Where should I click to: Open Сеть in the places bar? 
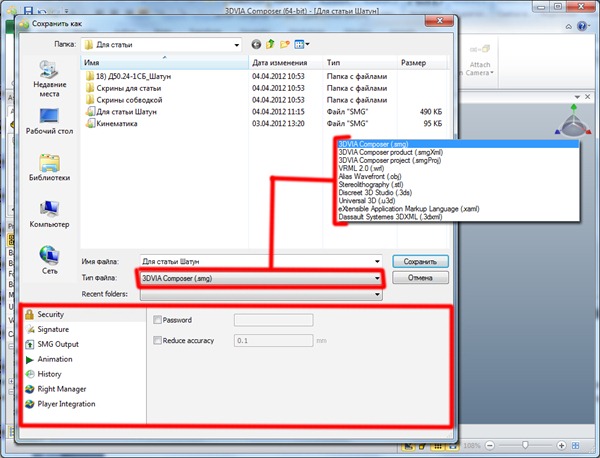pyautogui.click(x=49, y=260)
